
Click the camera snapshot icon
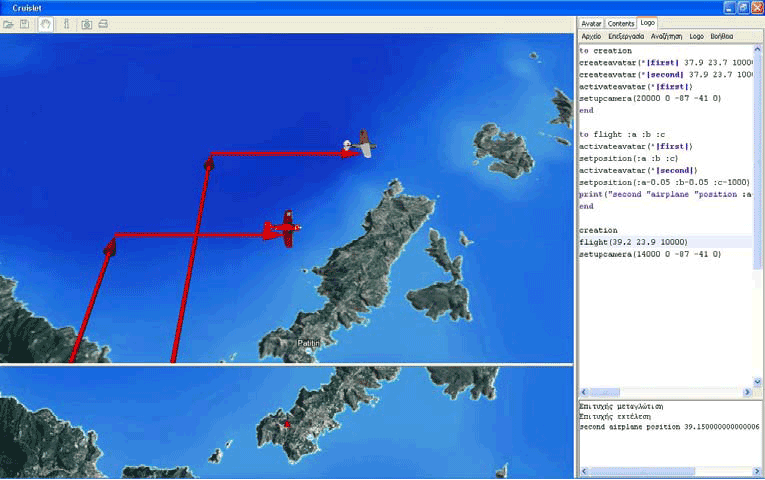pos(86,24)
